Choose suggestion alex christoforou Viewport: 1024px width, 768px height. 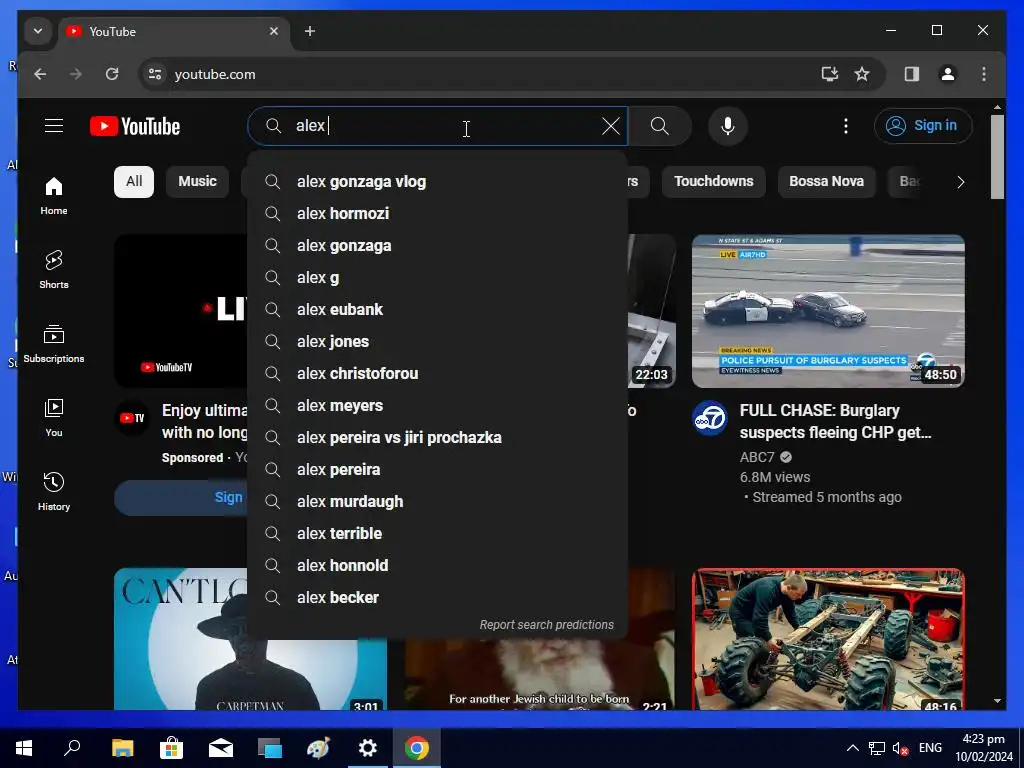(x=438, y=374)
